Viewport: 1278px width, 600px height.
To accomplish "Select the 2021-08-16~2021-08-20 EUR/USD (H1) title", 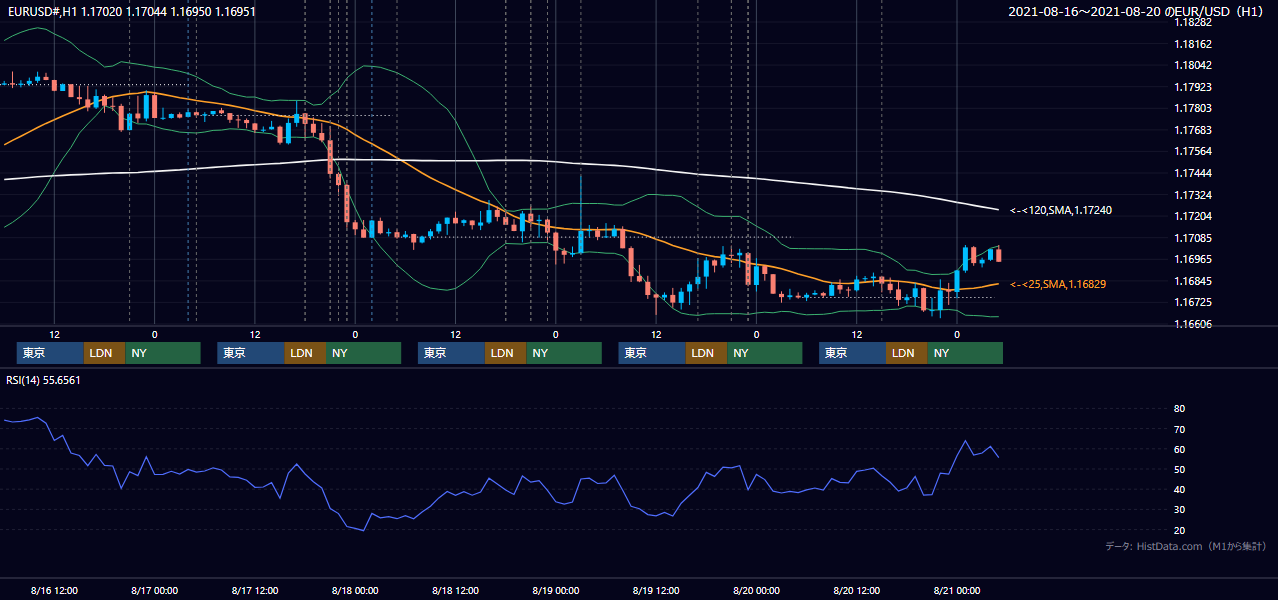I will click(x=1135, y=11).
